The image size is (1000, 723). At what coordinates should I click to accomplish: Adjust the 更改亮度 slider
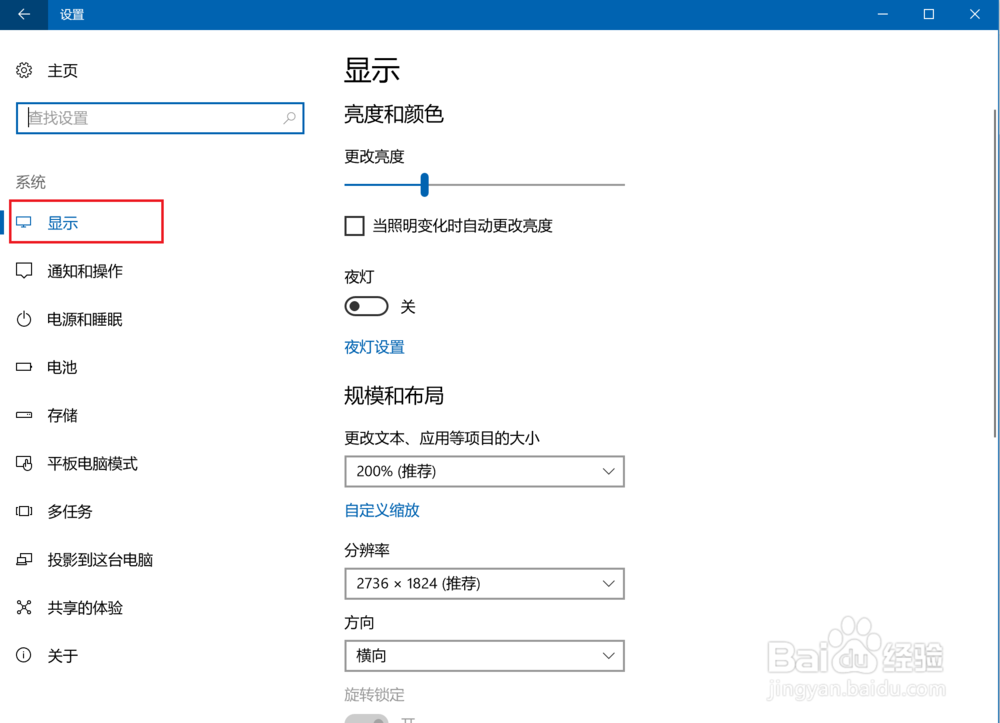pos(424,185)
